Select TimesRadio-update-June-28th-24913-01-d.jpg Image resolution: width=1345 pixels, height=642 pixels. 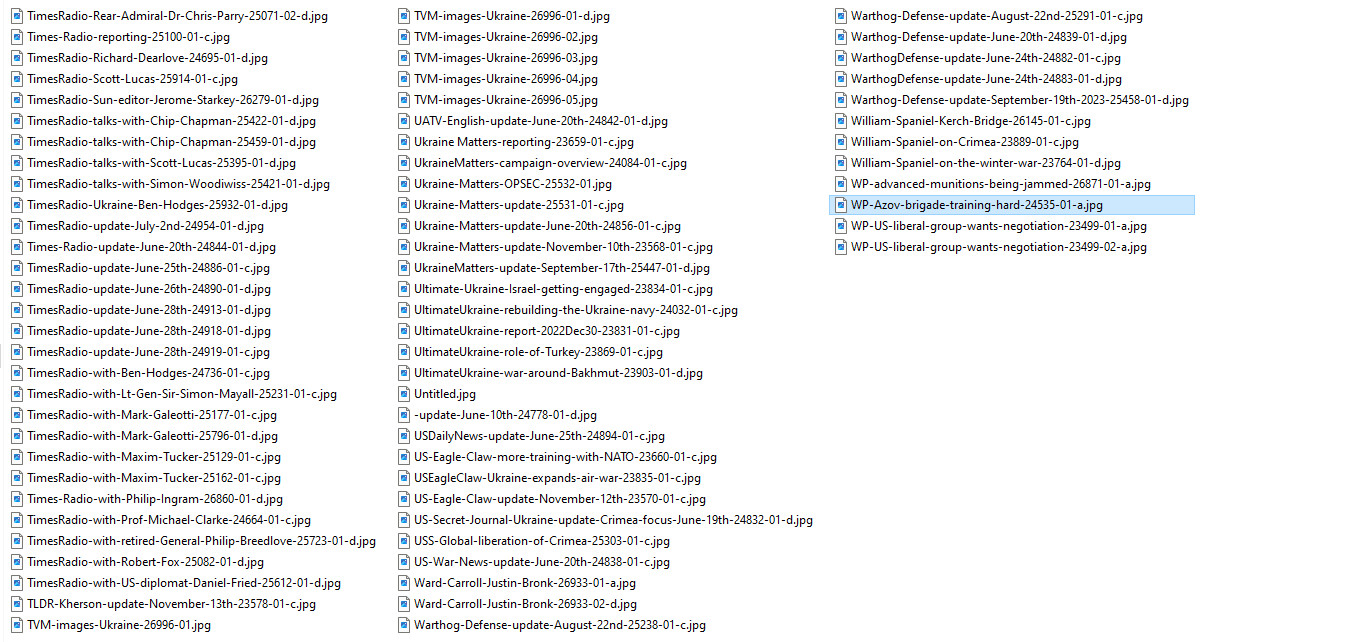[149, 310]
